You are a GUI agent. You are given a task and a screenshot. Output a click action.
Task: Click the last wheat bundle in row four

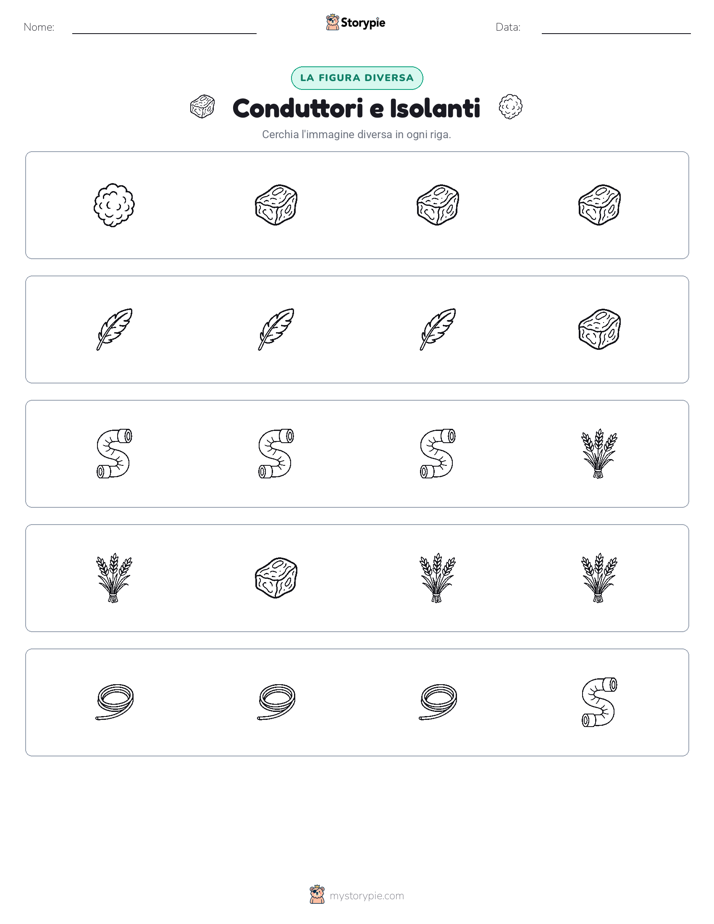pyautogui.click(x=599, y=578)
